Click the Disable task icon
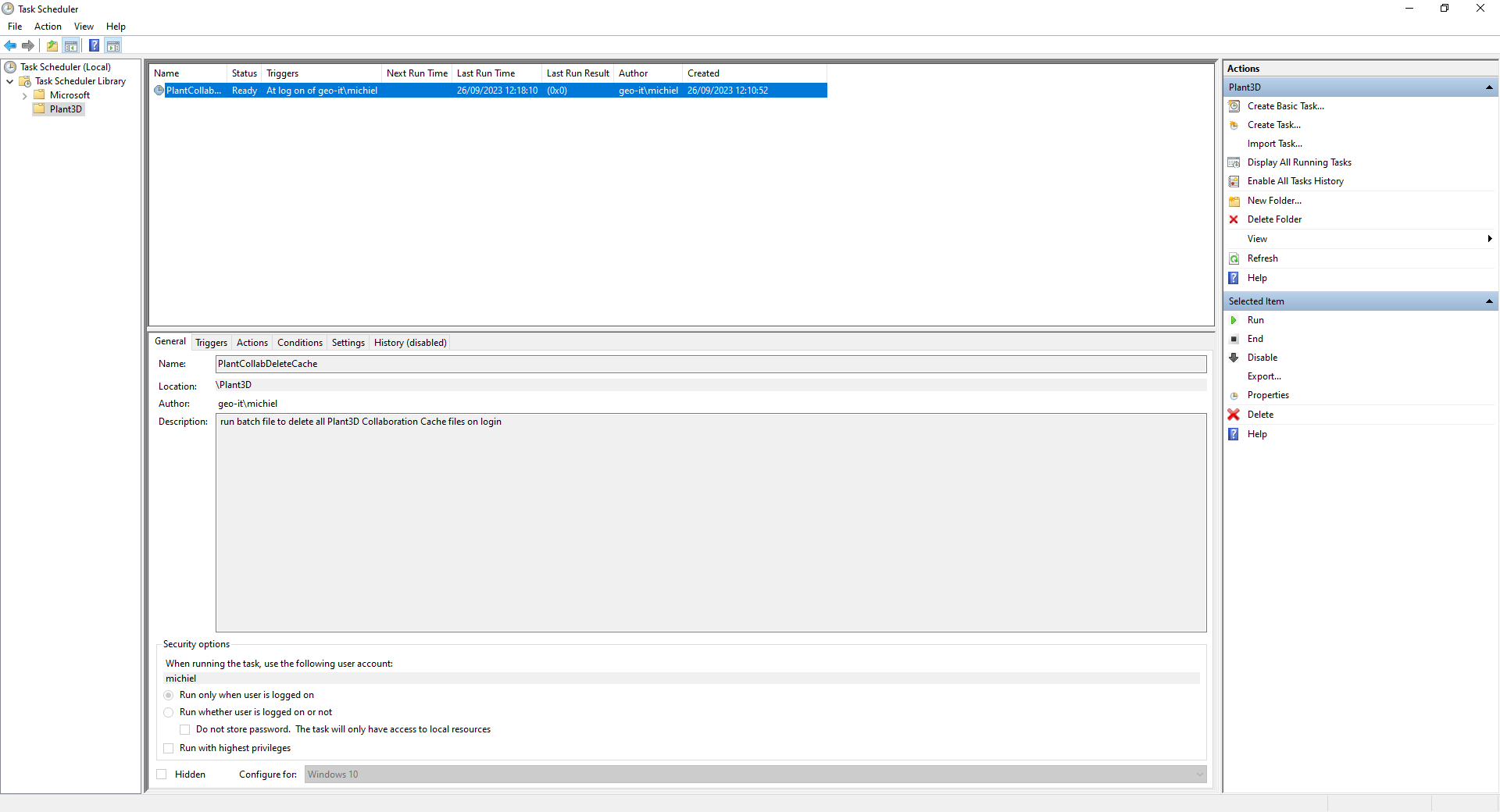 click(1234, 358)
